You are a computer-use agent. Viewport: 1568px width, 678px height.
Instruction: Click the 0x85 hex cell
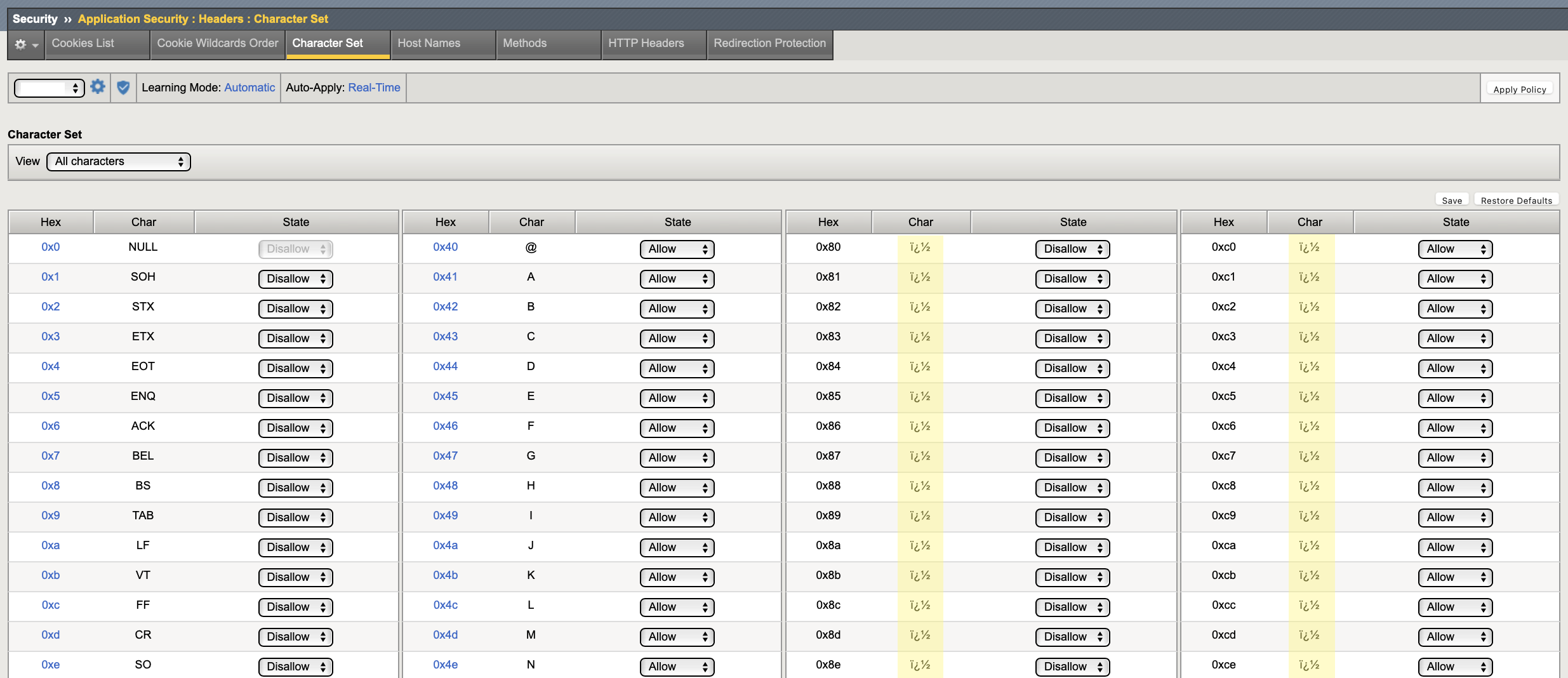(828, 396)
